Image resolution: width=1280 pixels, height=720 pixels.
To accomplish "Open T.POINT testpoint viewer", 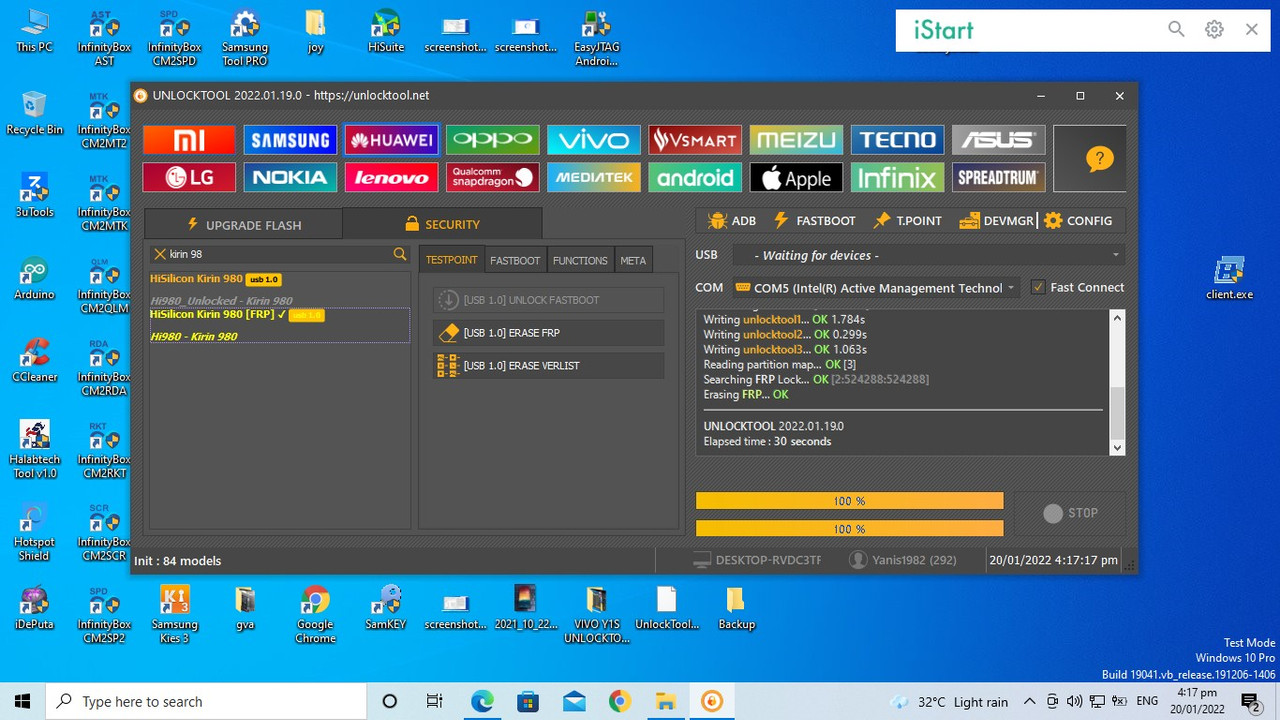I will point(907,221).
